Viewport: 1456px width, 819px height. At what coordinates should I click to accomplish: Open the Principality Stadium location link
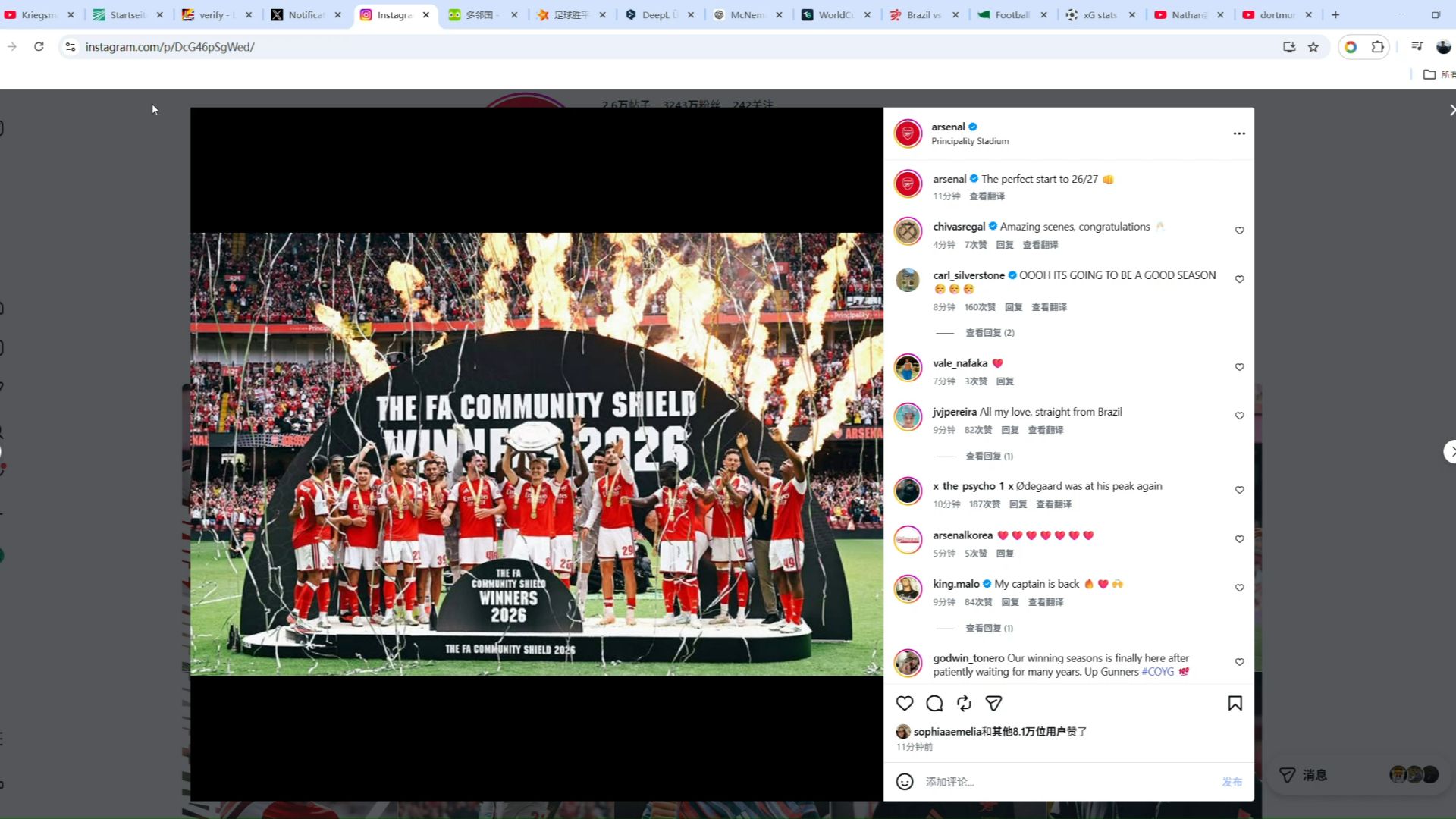point(970,141)
